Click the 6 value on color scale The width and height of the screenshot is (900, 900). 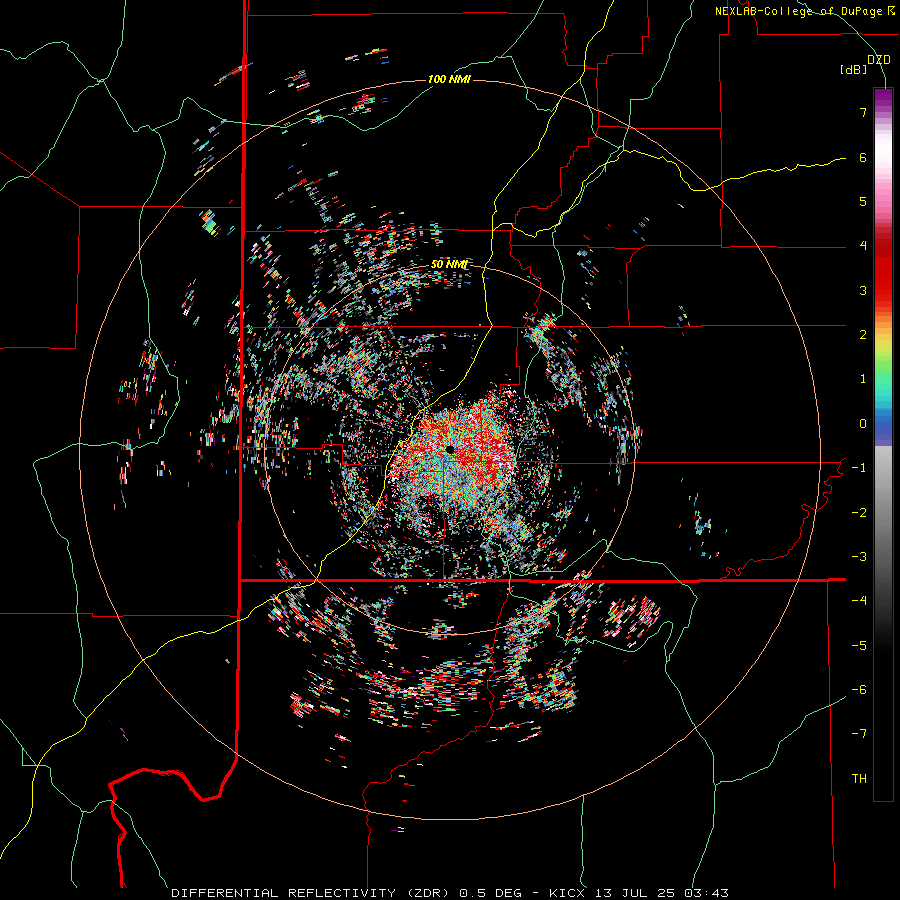click(863, 157)
